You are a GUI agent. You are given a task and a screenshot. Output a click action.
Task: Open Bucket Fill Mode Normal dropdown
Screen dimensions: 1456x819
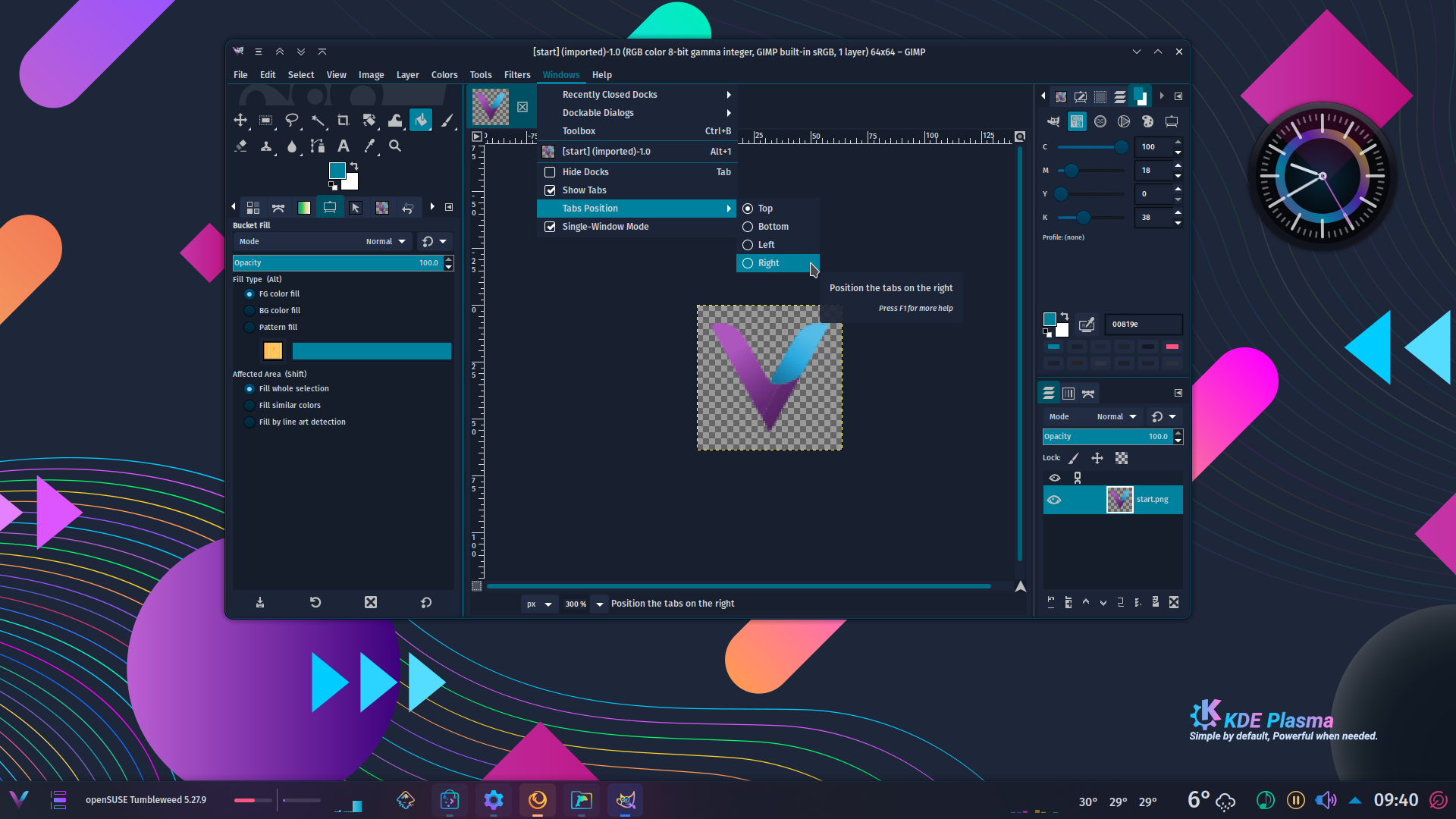coord(323,242)
